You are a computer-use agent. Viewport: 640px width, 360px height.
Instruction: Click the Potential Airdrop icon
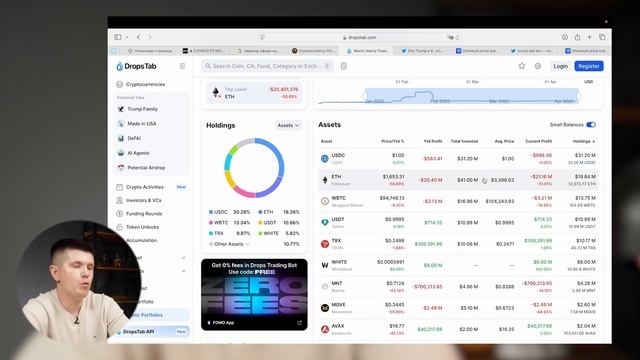coord(121,168)
